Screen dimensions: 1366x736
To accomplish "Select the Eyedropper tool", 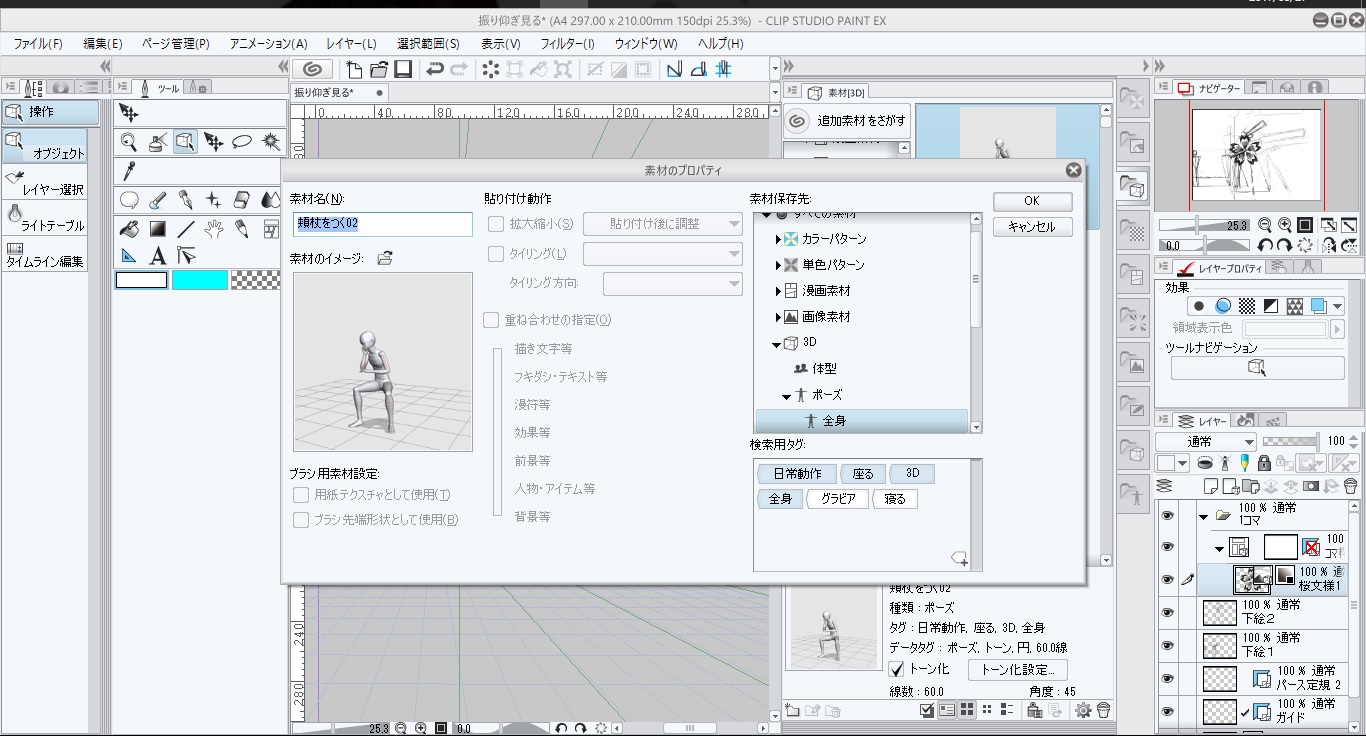I will coord(129,170).
